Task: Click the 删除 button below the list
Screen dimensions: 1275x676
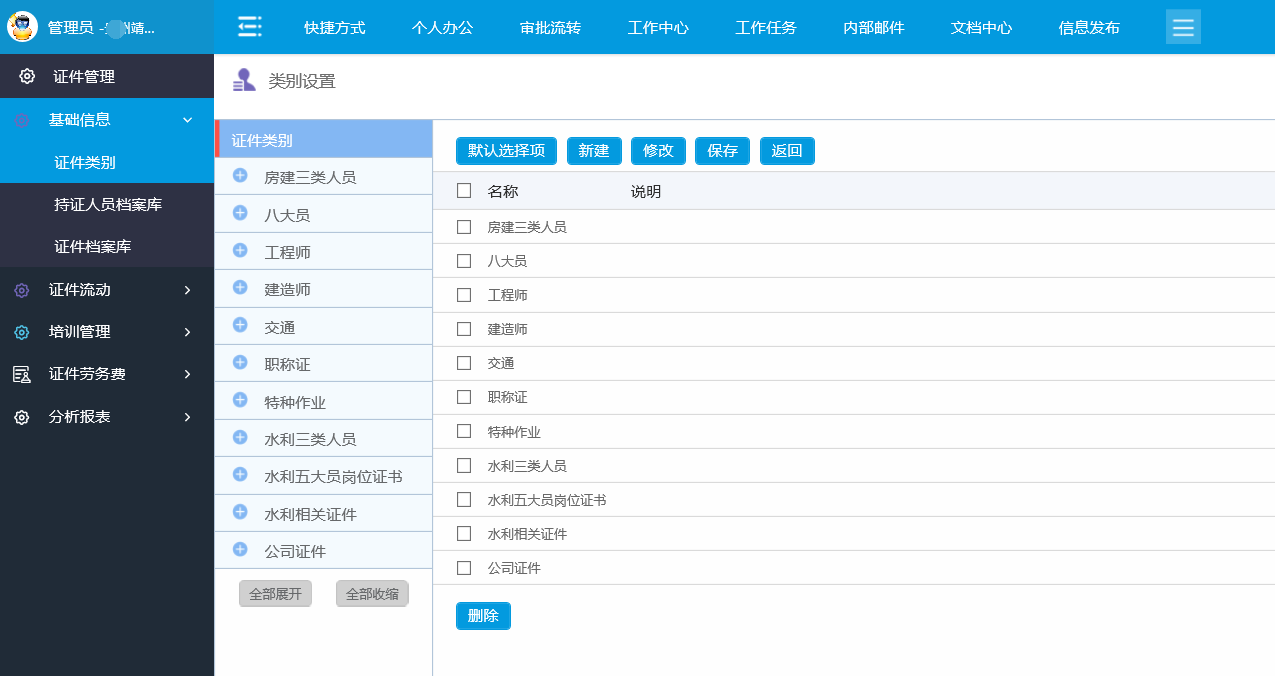Action: point(483,616)
